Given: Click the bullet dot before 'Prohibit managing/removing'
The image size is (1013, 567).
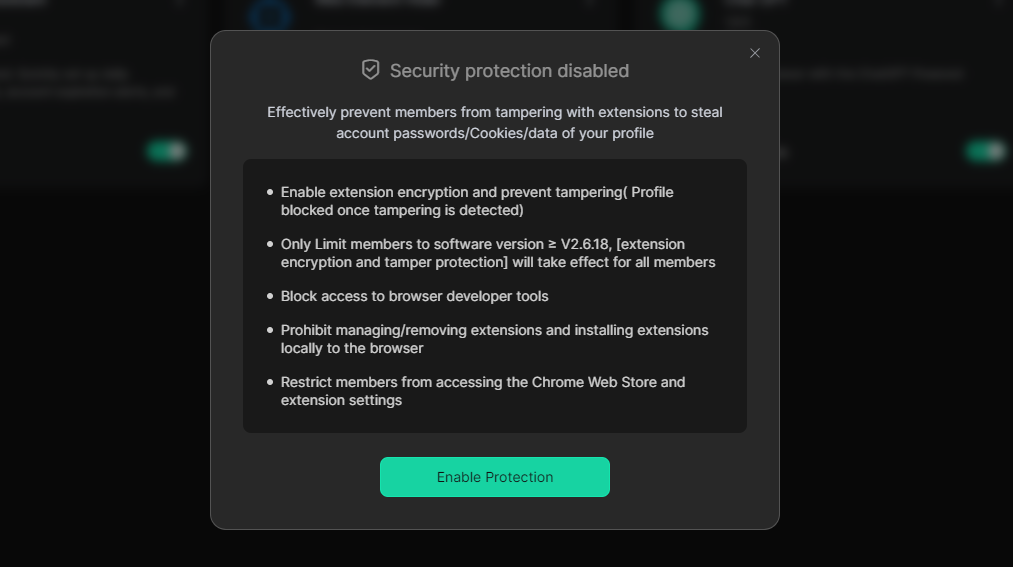Looking at the screenshot, I should click(x=270, y=330).
